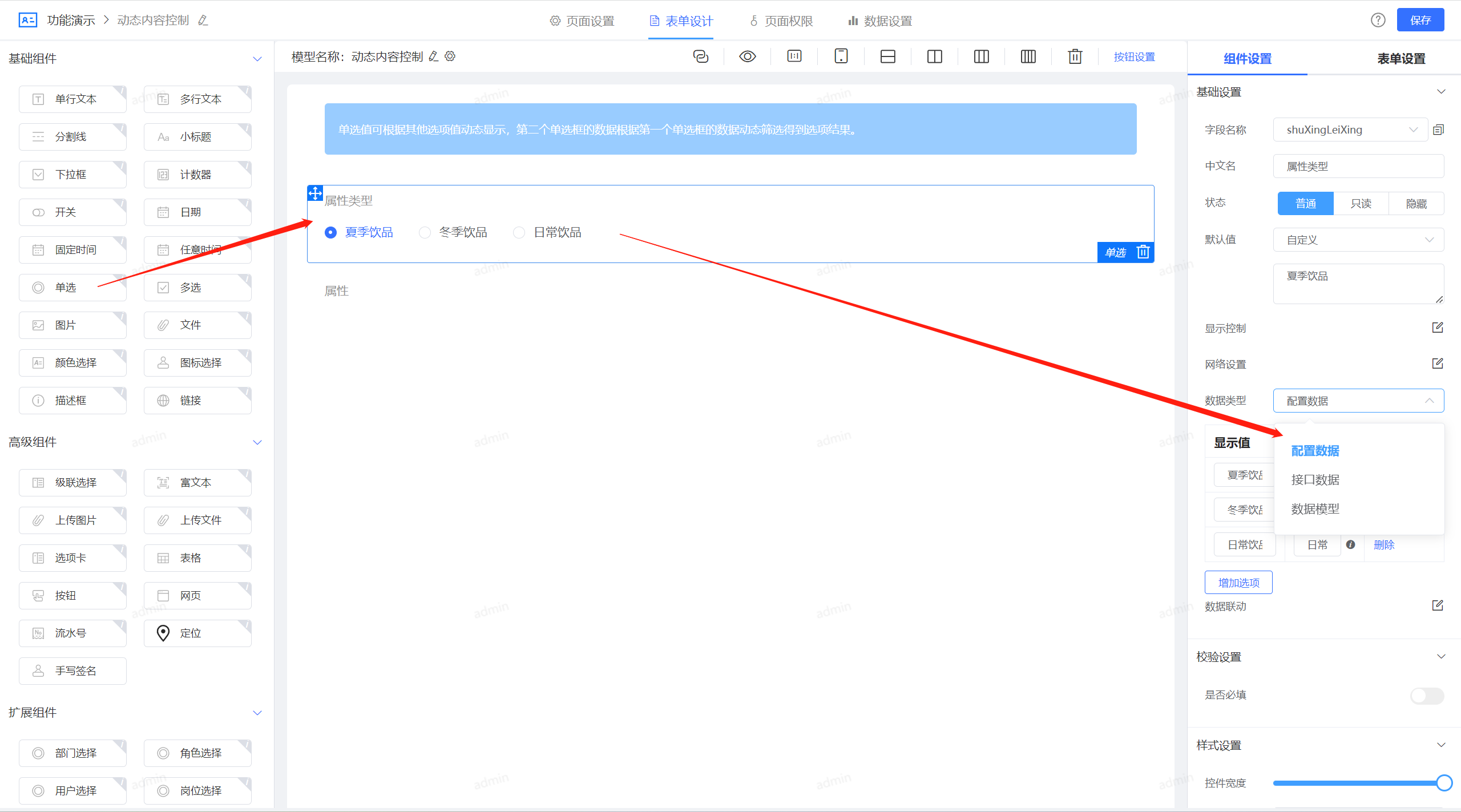The width and height of the screenshot is (1461, 812).
Task: Open the 页面权限 tab
Action: tap(781, 21)
